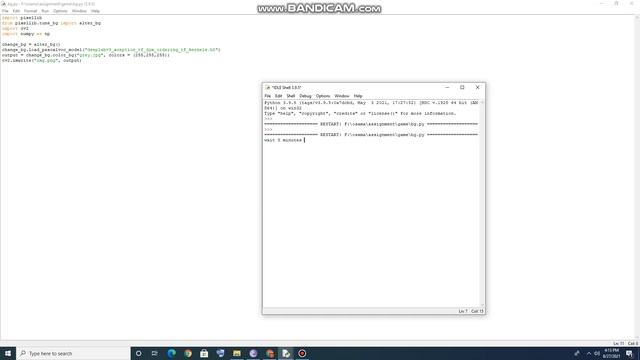Viewport: 640px width, 360px height.
Task: Open the Edit menu in the IDLE Shell window
Action: click(278, 96)
